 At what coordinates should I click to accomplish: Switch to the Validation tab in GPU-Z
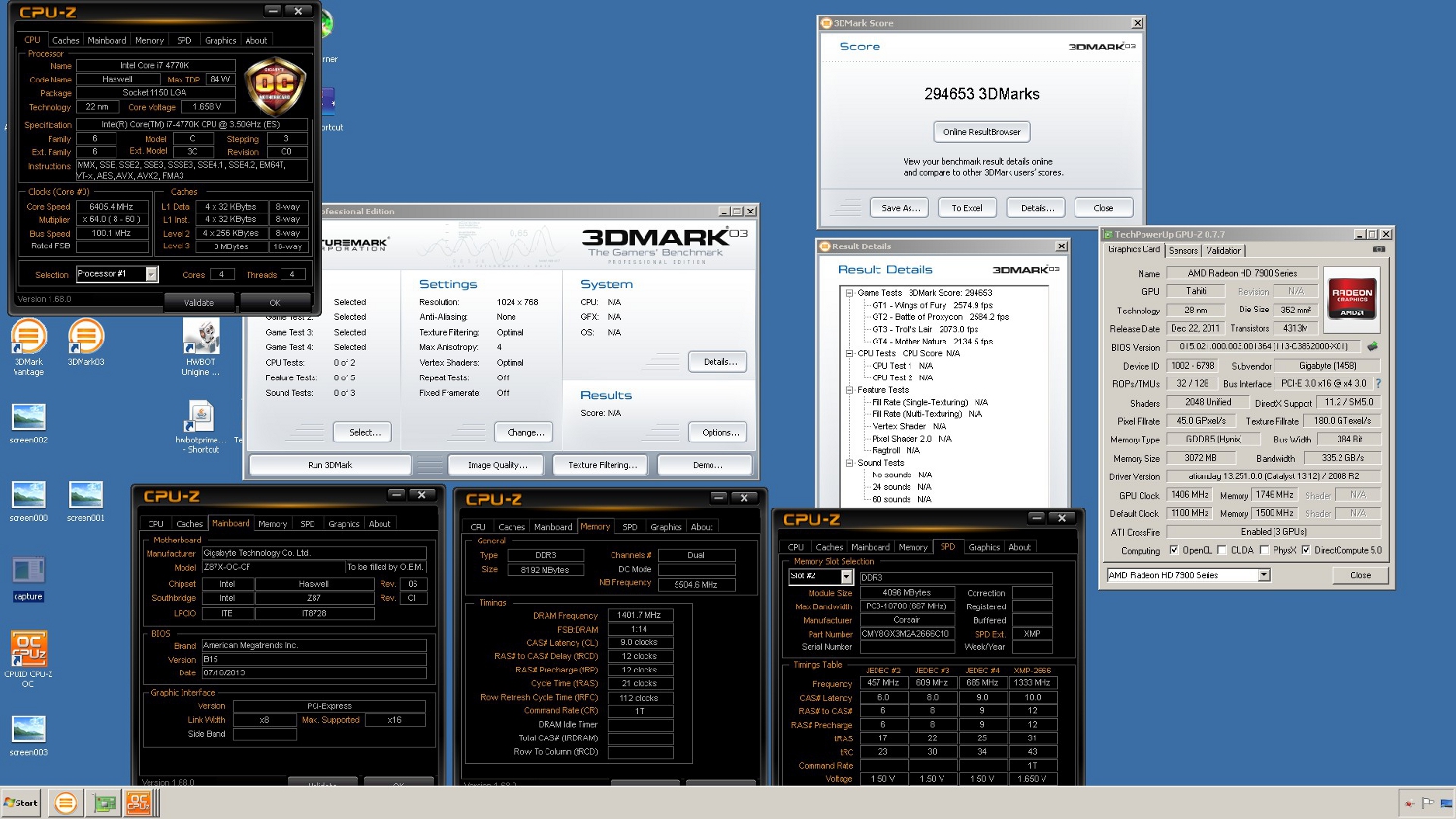(1224, 250)
